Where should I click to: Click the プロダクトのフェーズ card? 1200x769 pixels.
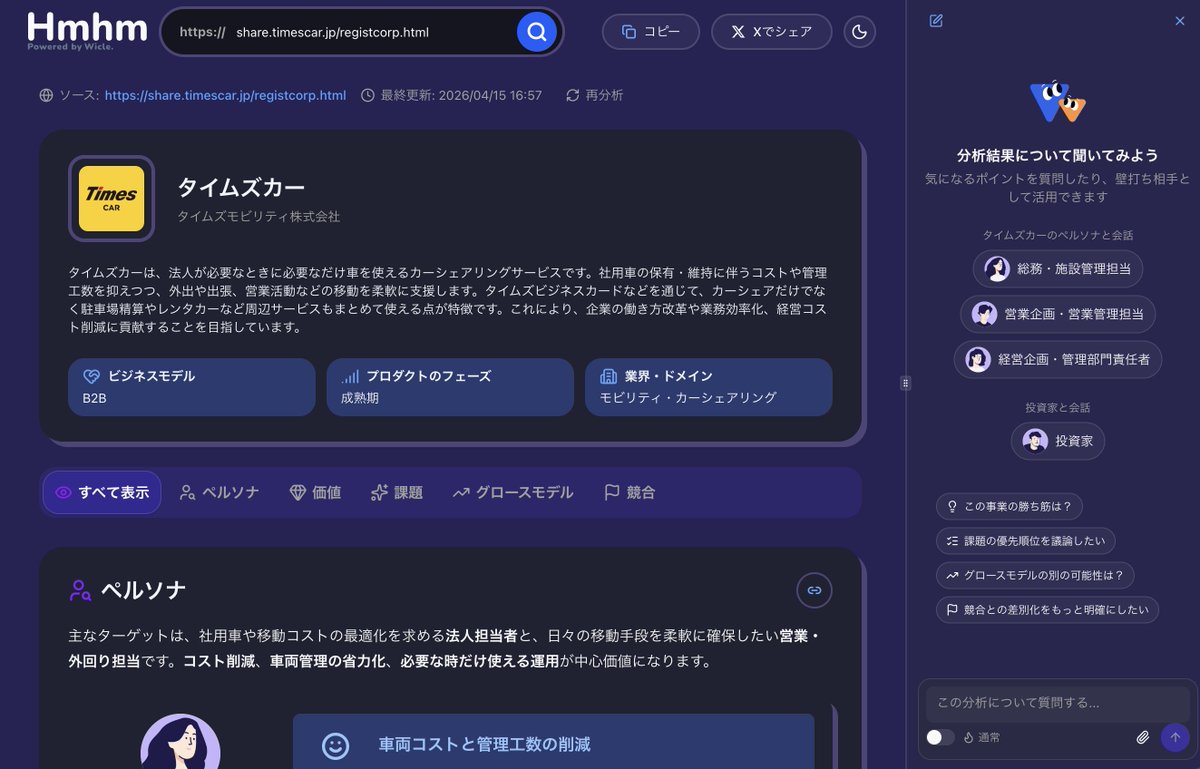(450, 387)
